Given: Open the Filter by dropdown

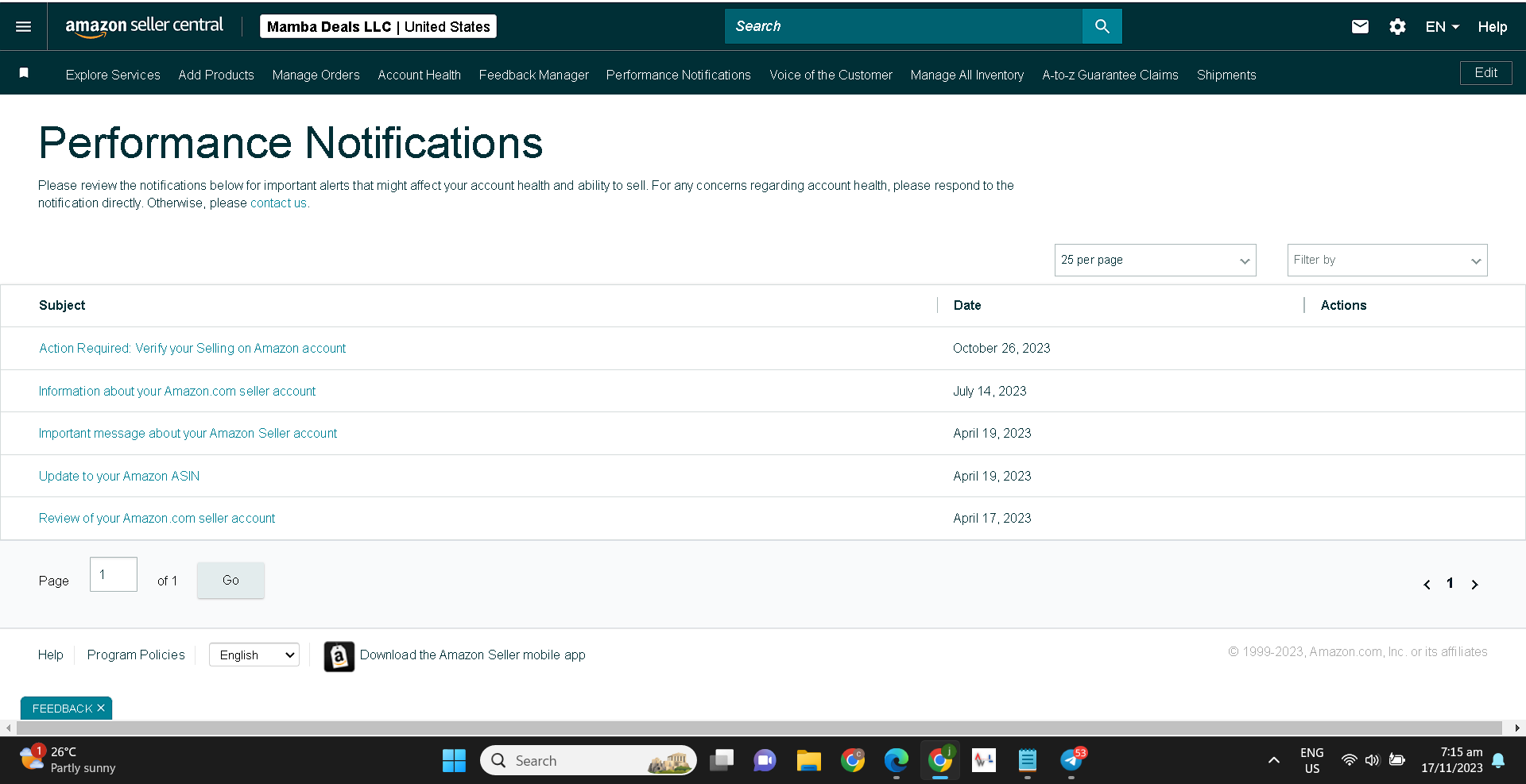Looking at the screenshot, I should [1387, 261].
